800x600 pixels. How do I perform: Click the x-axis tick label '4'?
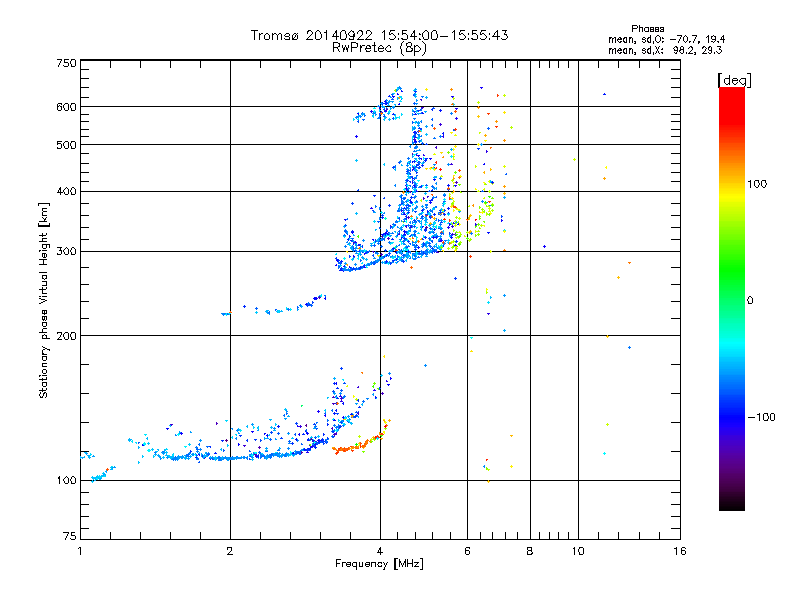click(x=380, y=551)
